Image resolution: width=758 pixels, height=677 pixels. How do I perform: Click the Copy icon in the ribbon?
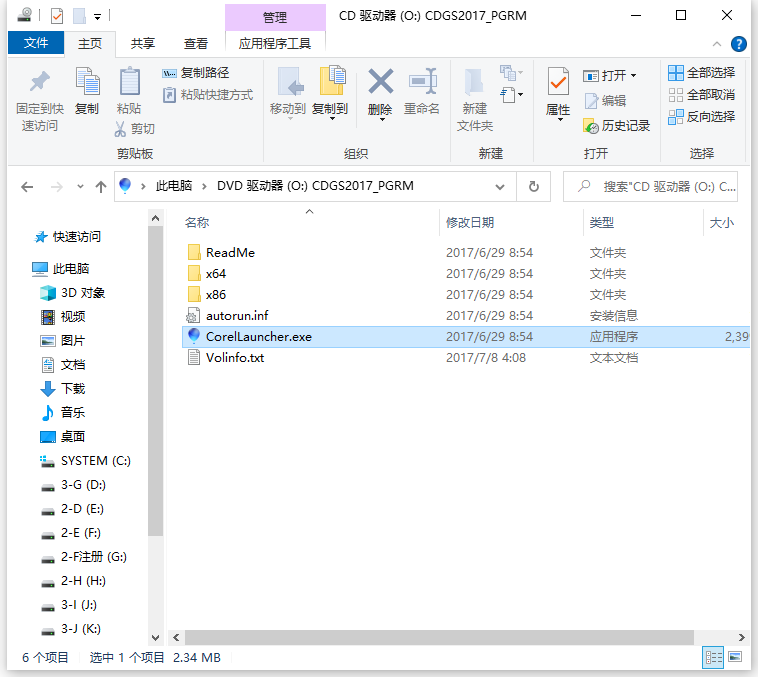87,82
